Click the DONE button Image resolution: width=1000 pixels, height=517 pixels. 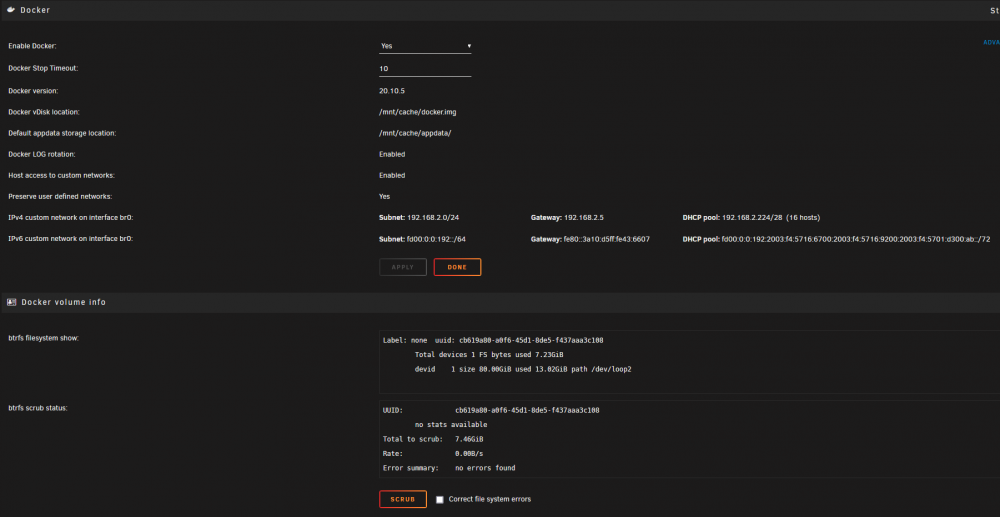[457, 267]
